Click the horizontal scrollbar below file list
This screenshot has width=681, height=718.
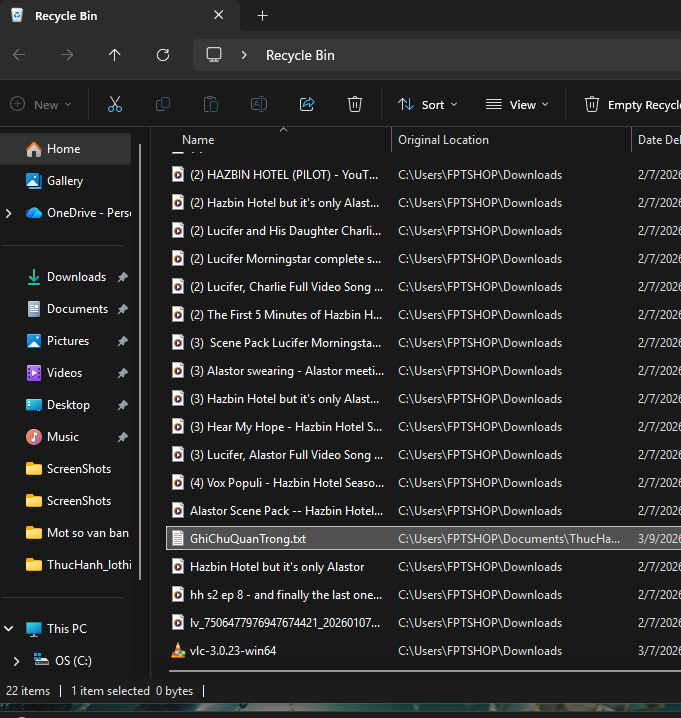425,671
